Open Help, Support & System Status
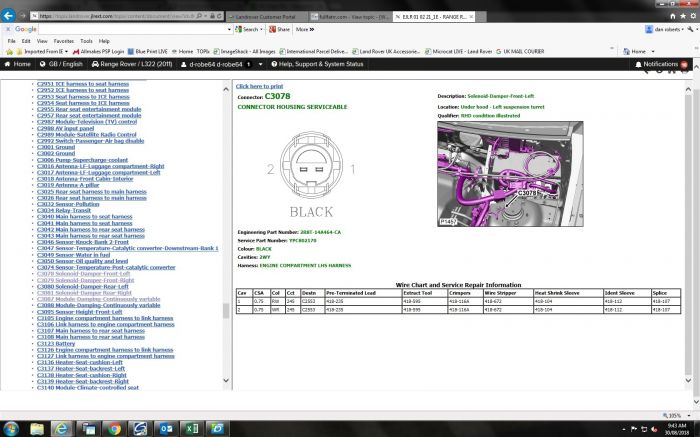Image resolution: width=700 pixels, height=437 pixels. pos(317,64)
